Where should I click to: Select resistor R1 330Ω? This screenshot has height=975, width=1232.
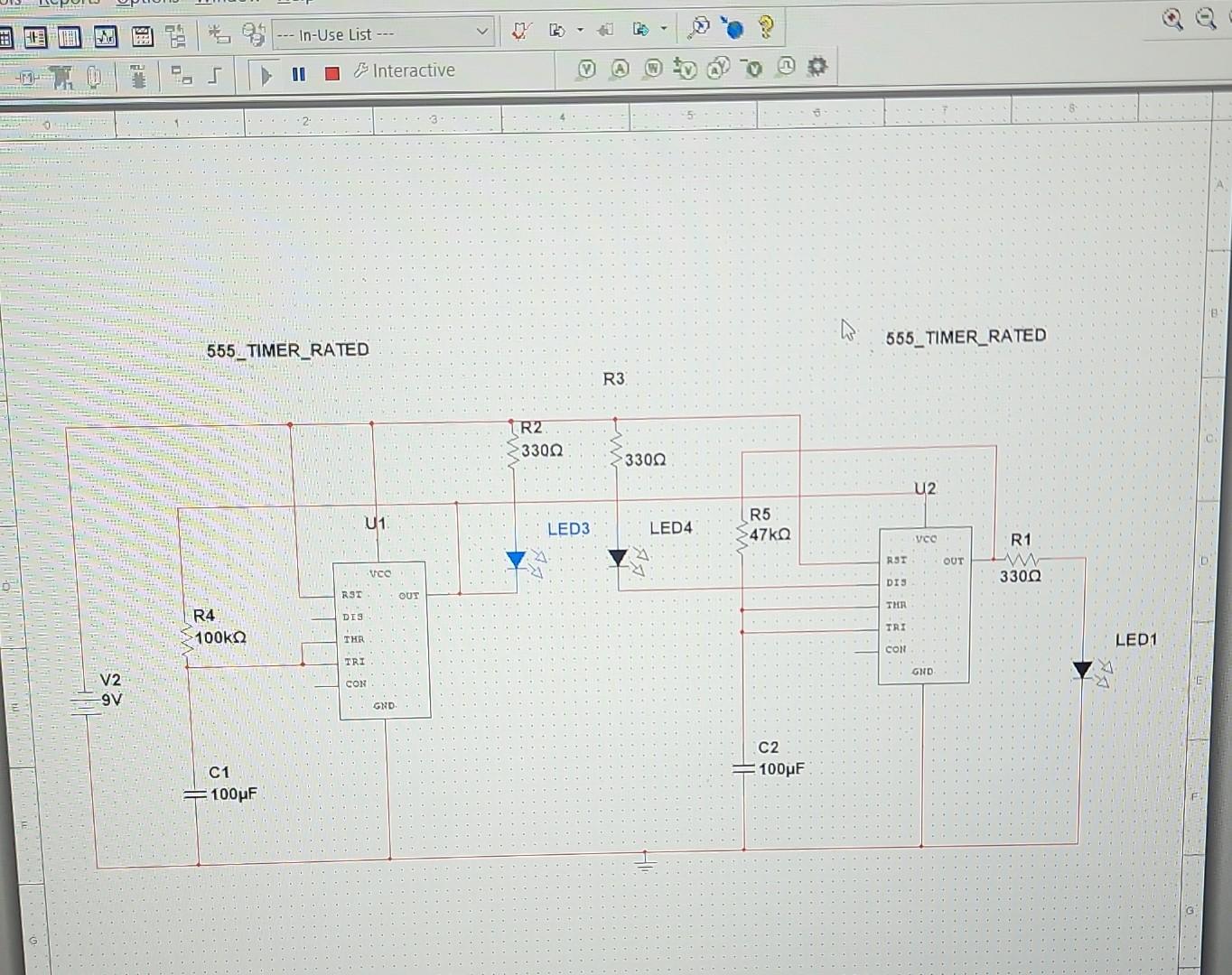click(1022, 560)
